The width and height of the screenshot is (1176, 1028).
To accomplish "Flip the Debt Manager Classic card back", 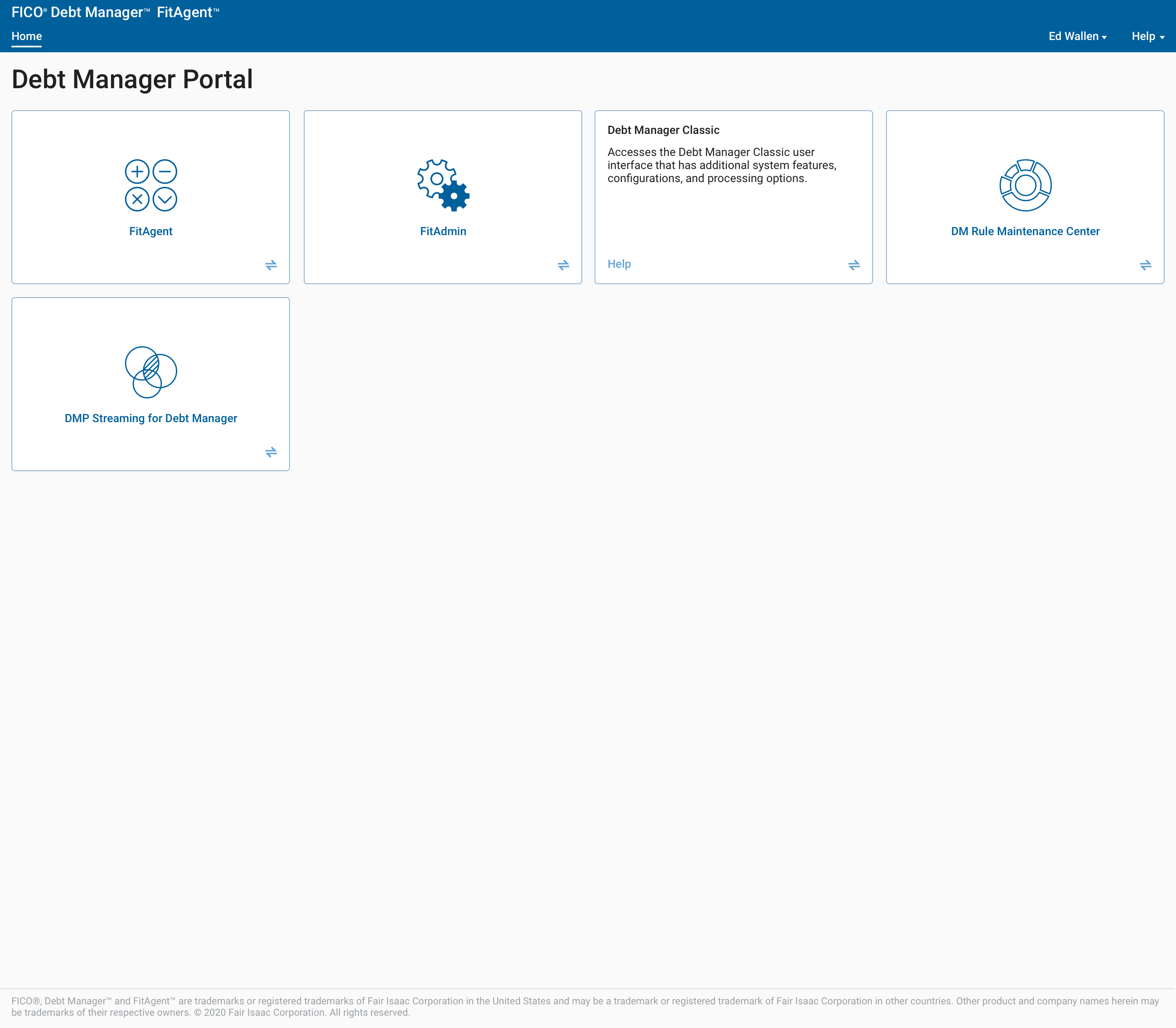I will coord(854,265).
